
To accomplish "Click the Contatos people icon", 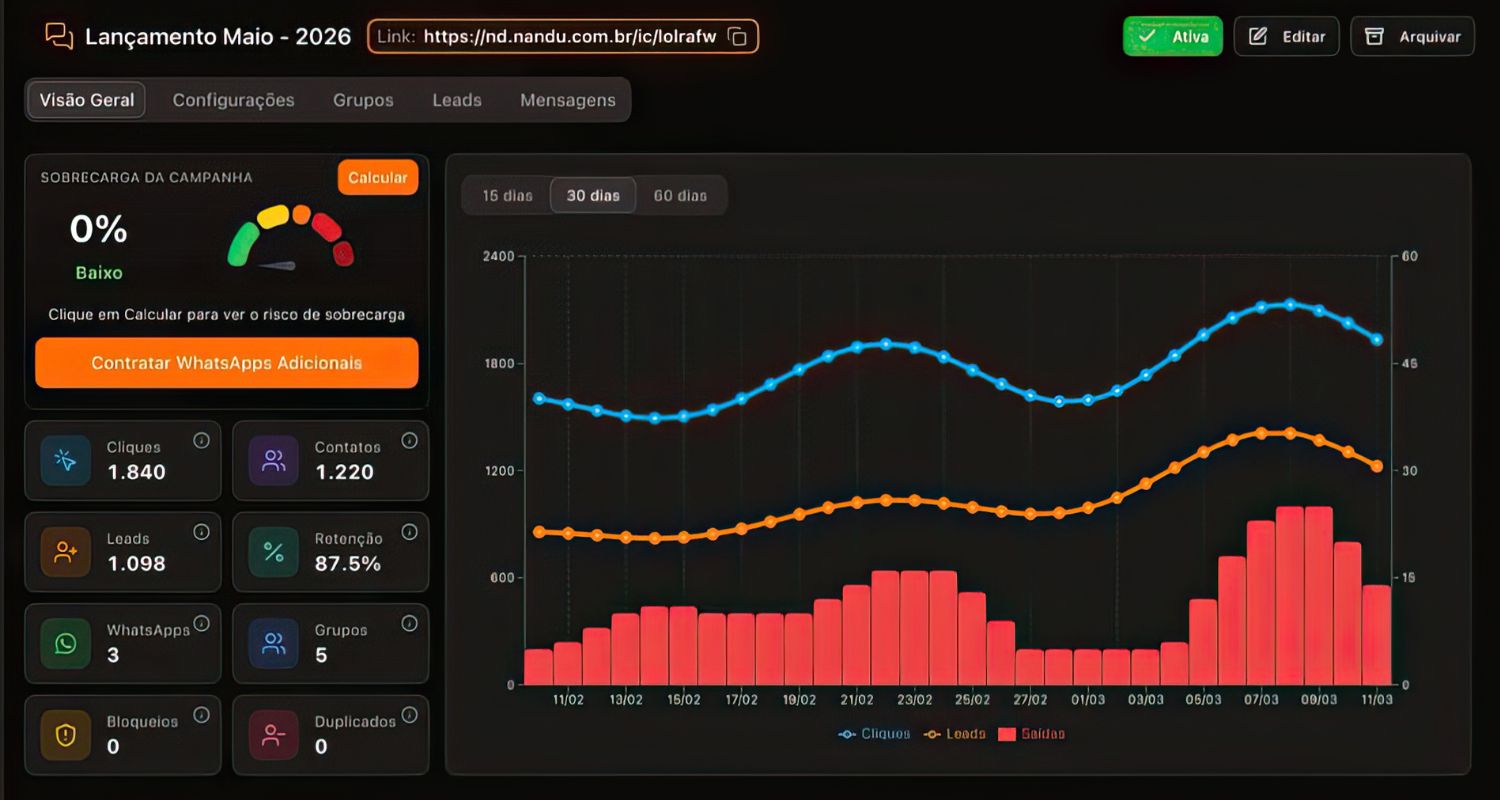I will click(x=274, y=460).
